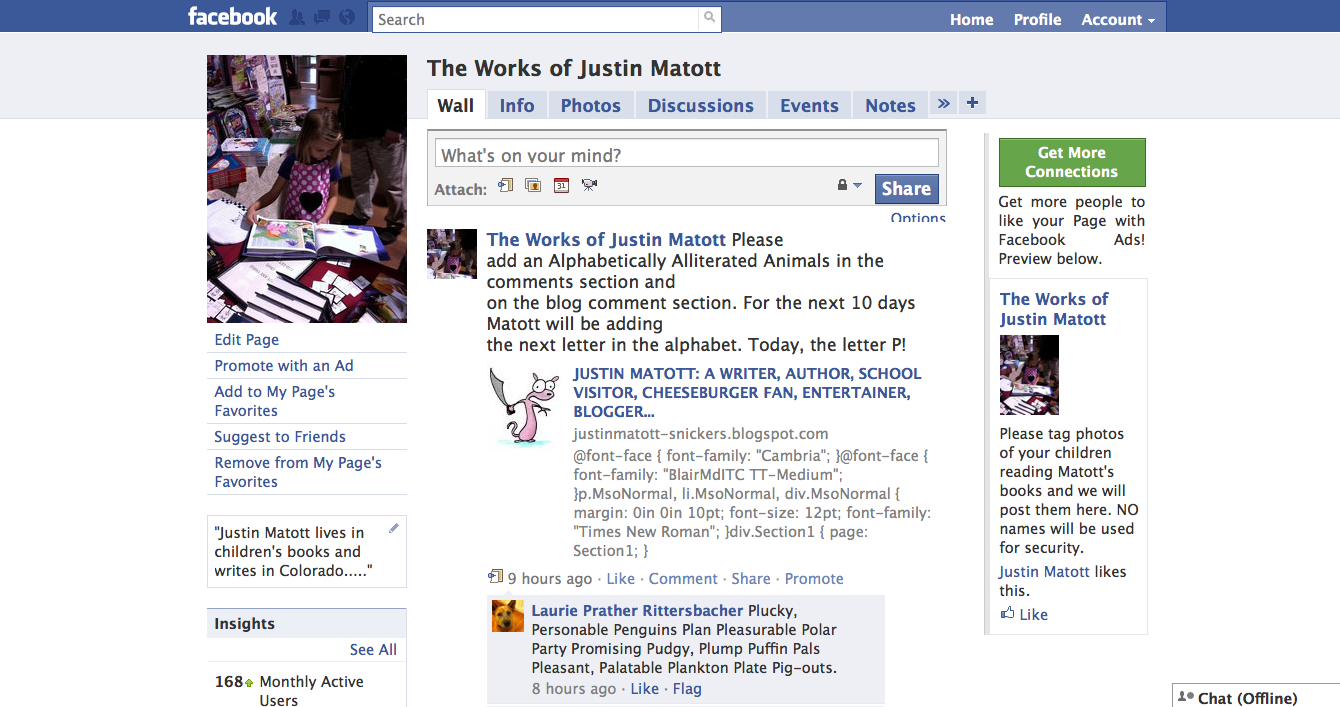Click Comment under the post
Image resolution: width=1340 pixels, height=707 pixels.
(683, 579)
